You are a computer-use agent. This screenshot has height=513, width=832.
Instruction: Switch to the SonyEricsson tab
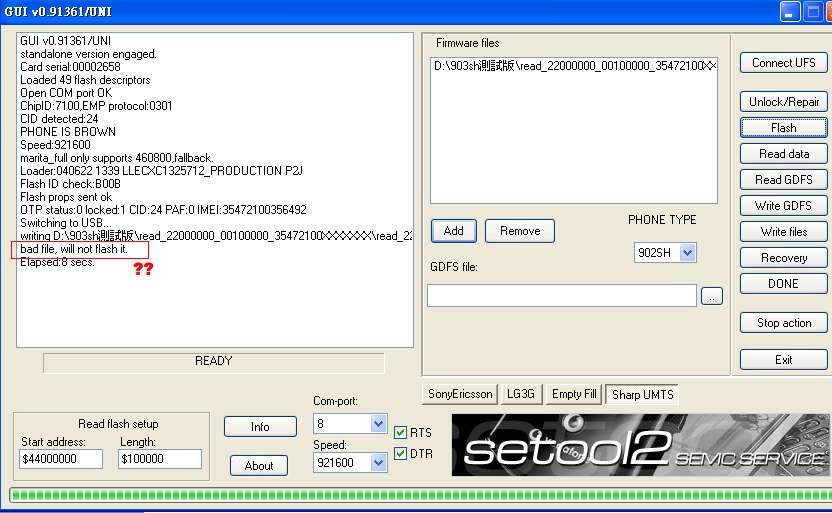[460, 394]
